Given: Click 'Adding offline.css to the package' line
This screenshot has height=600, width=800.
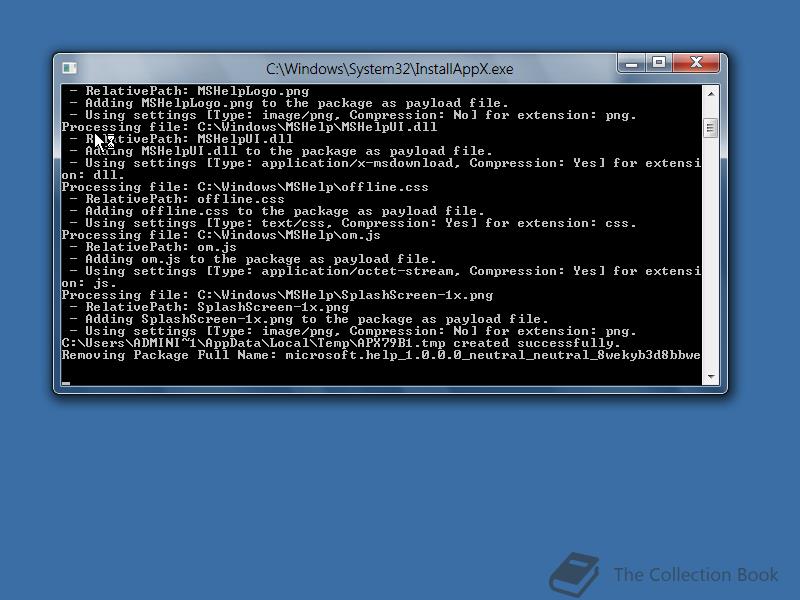Looking at the screenshot, I should 277,211.
